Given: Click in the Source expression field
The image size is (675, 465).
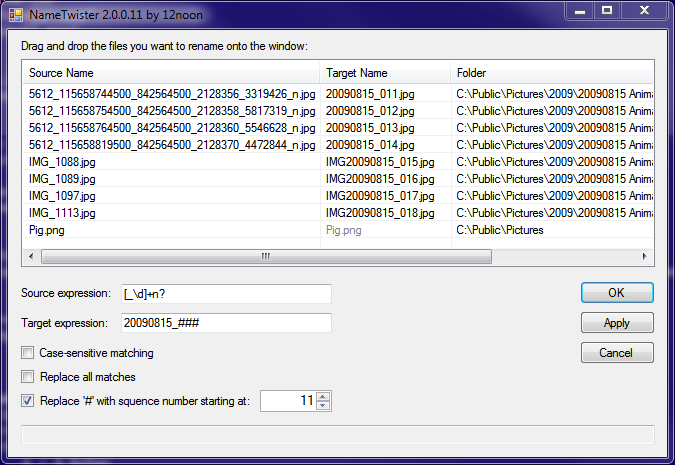Looking at the screenshot, I should click(x=225, y=294).
